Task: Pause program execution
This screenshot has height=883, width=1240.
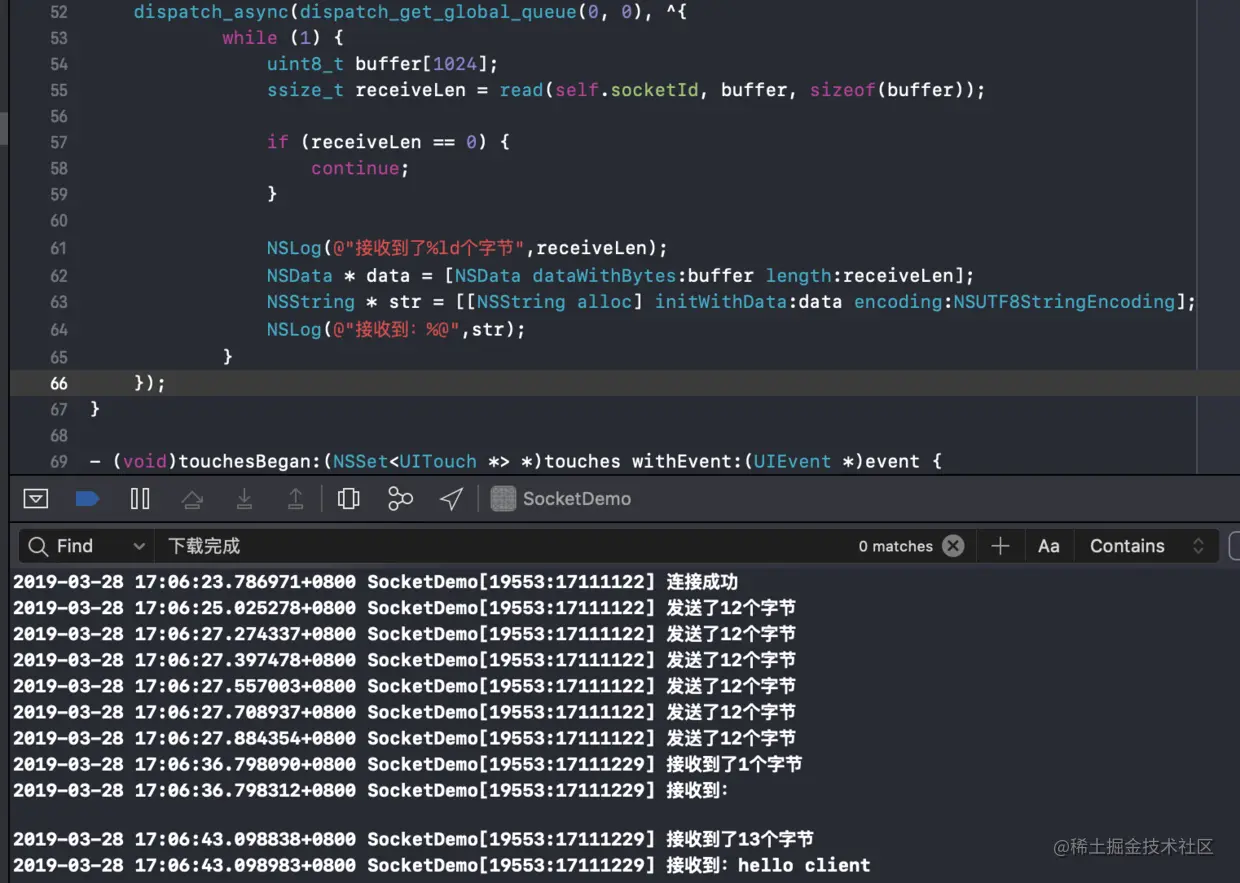Action: pyautogui.click(x=140, y=498)
